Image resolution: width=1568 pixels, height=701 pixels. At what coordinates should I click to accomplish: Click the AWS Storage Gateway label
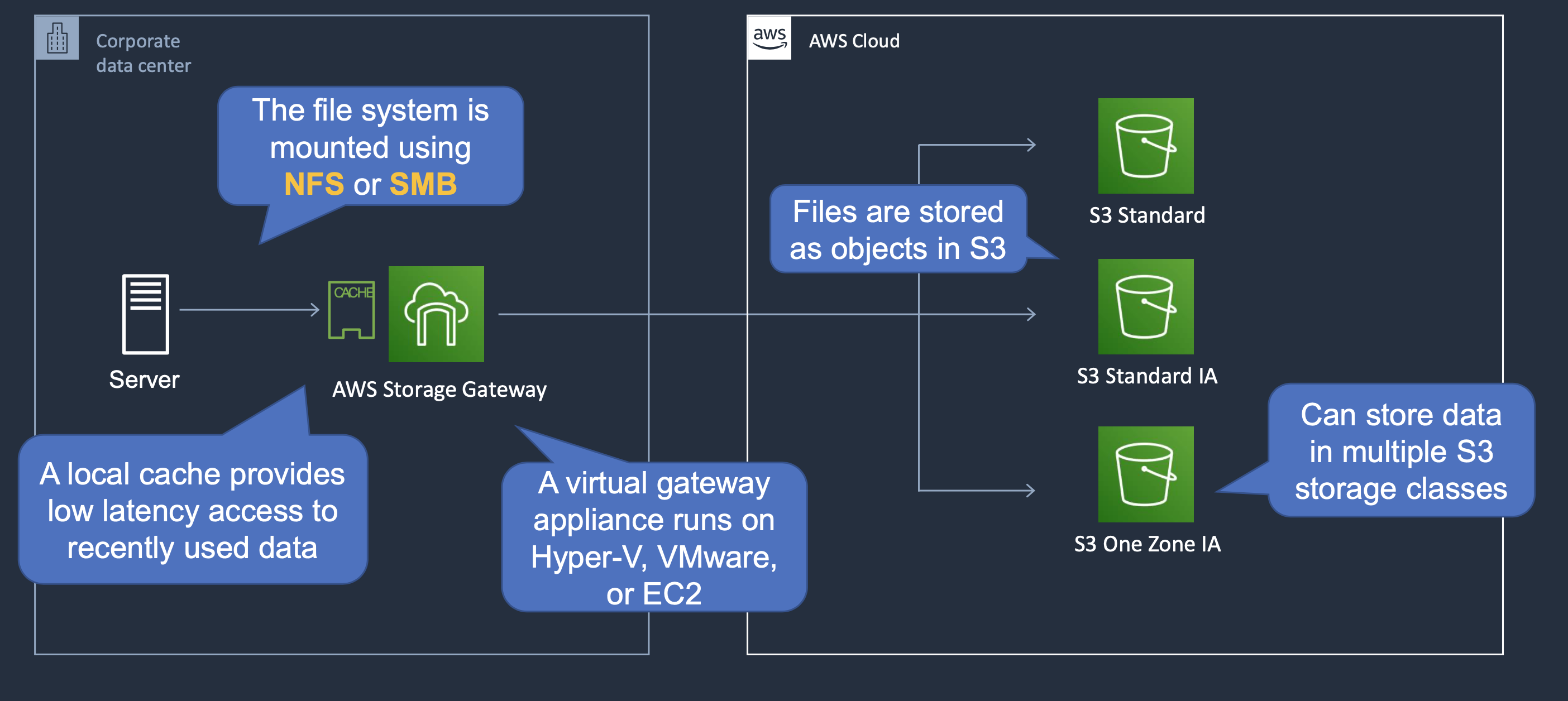coord(439,390)
